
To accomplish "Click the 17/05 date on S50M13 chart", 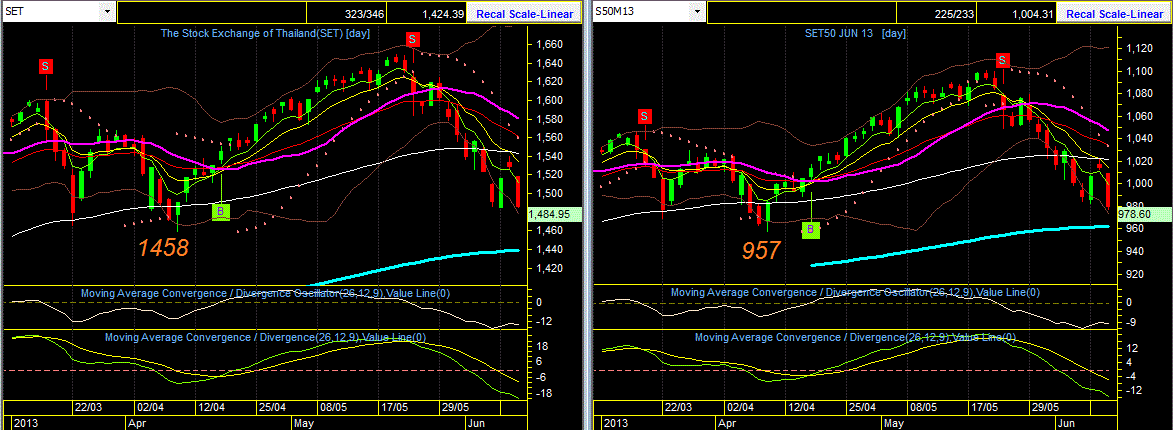I will click(x=984, y=408).
